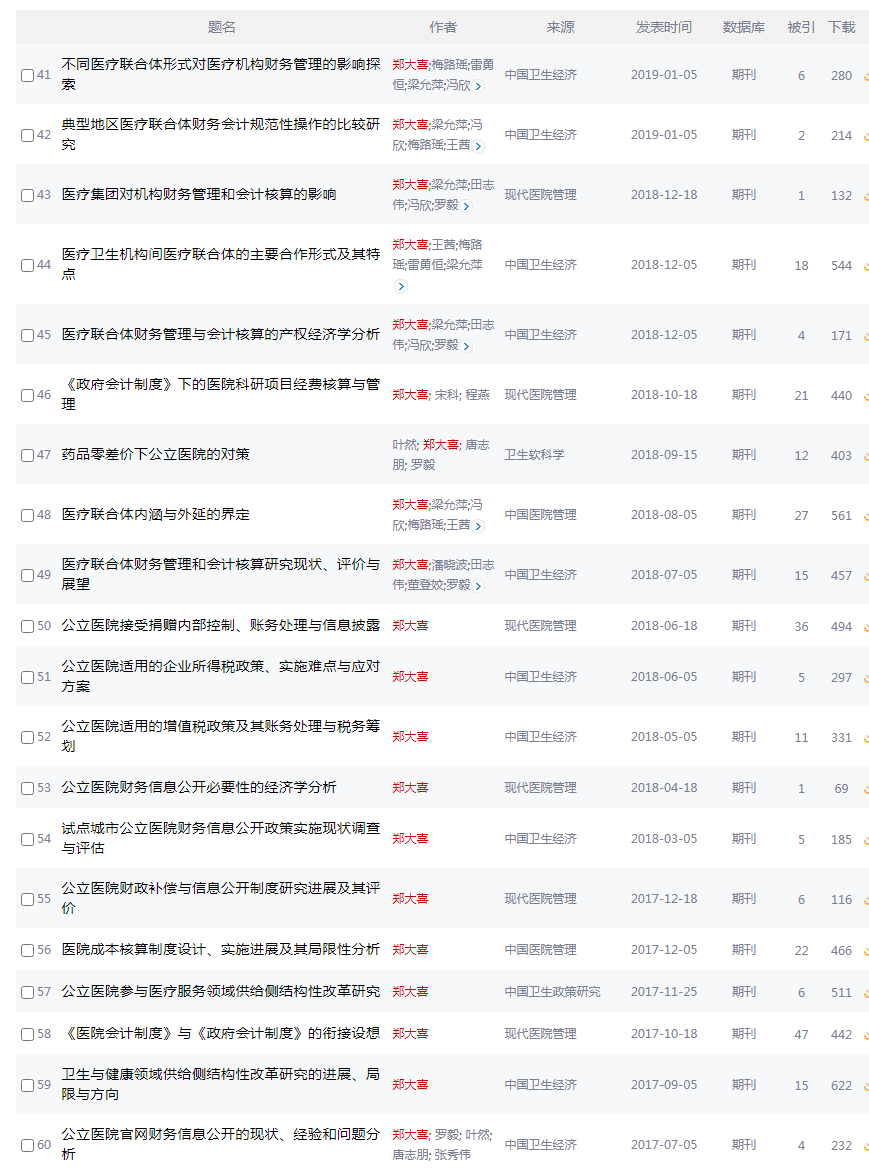Click the download icon for article 60

[x=866, y=1145]
